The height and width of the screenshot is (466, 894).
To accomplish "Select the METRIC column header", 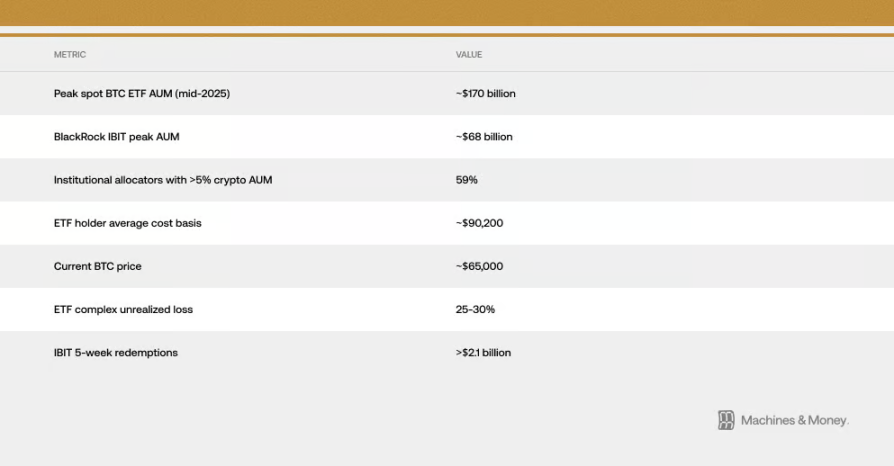I will pos(70,54).
